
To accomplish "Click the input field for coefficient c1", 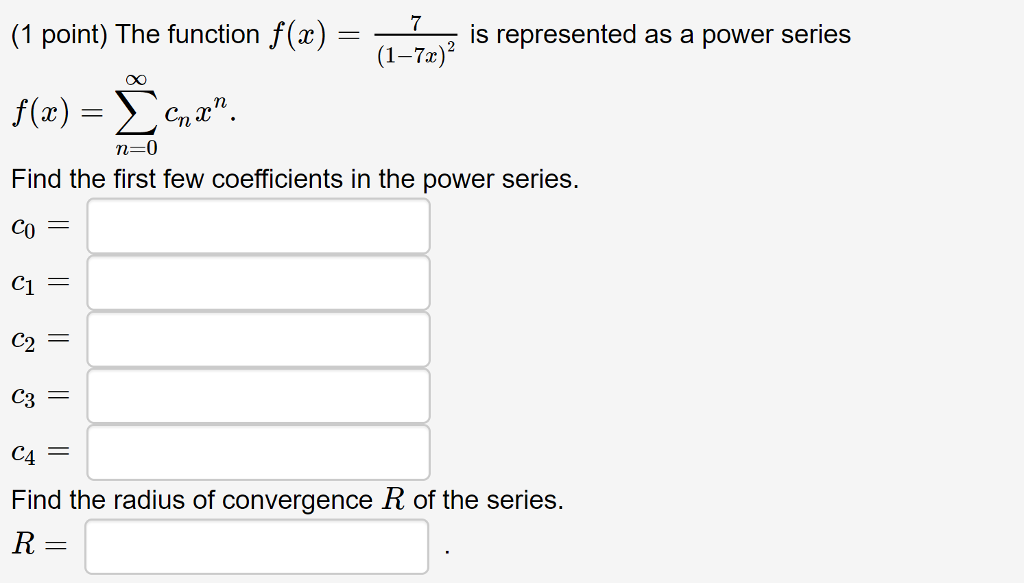I will pos(258,281).
